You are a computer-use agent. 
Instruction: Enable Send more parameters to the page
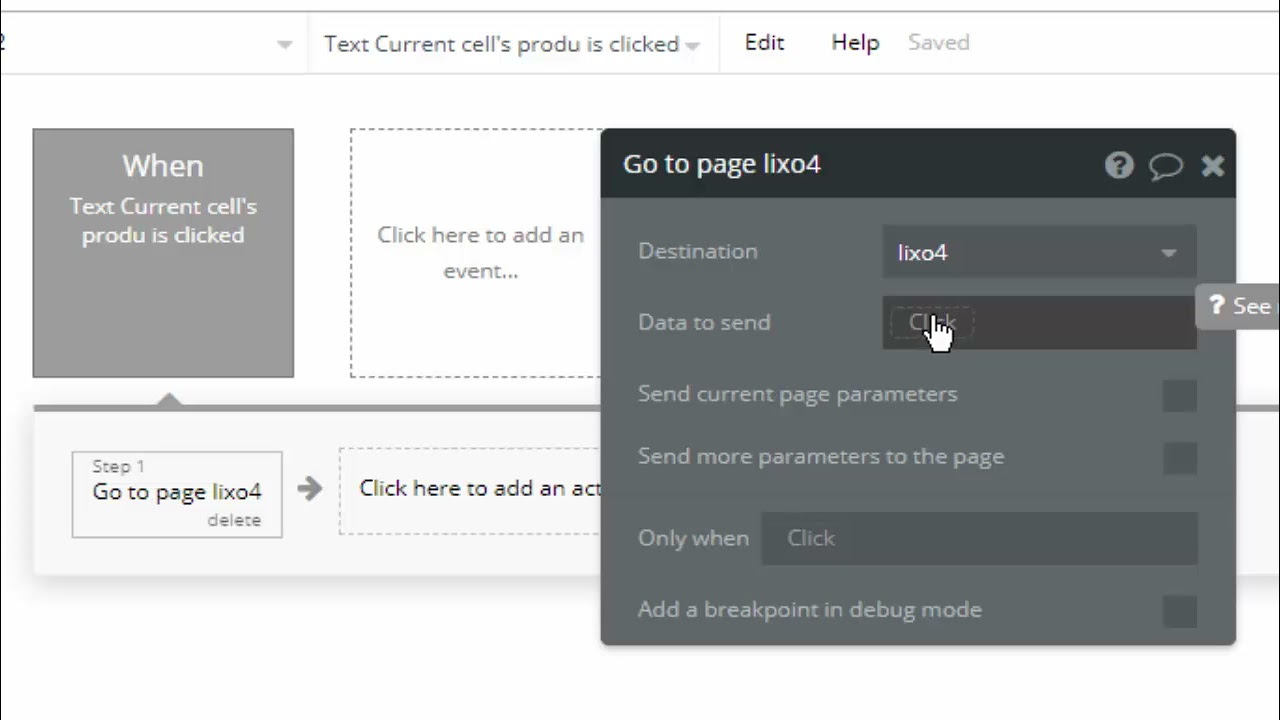(1180, 458)
